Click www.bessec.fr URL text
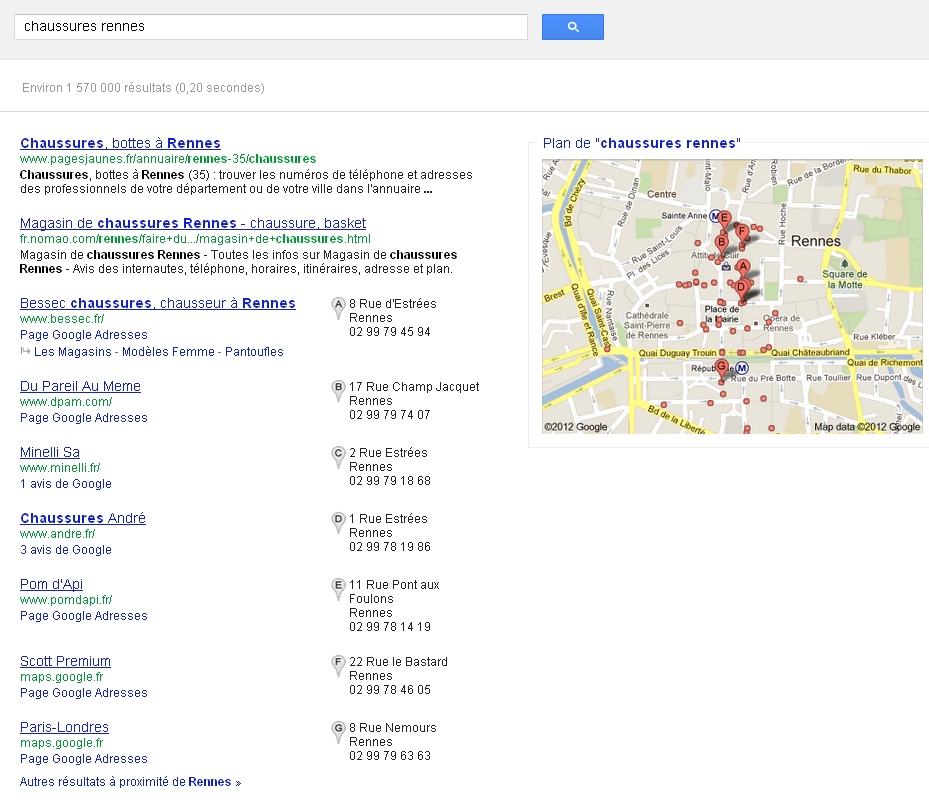929x800 pixels. coord(62,319)
